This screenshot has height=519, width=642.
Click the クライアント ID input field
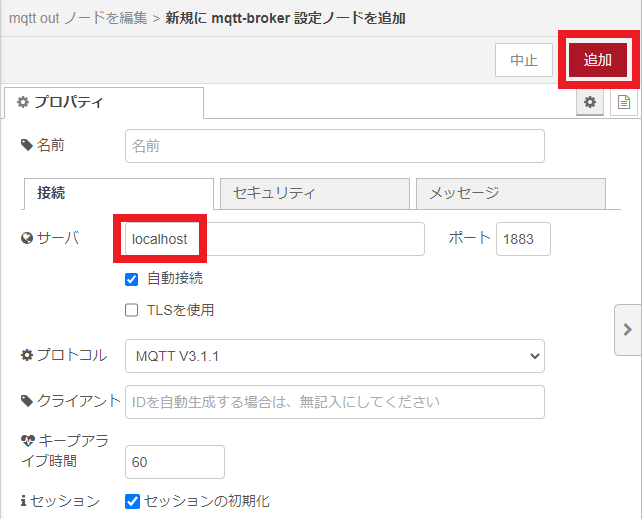pos(335,402)
